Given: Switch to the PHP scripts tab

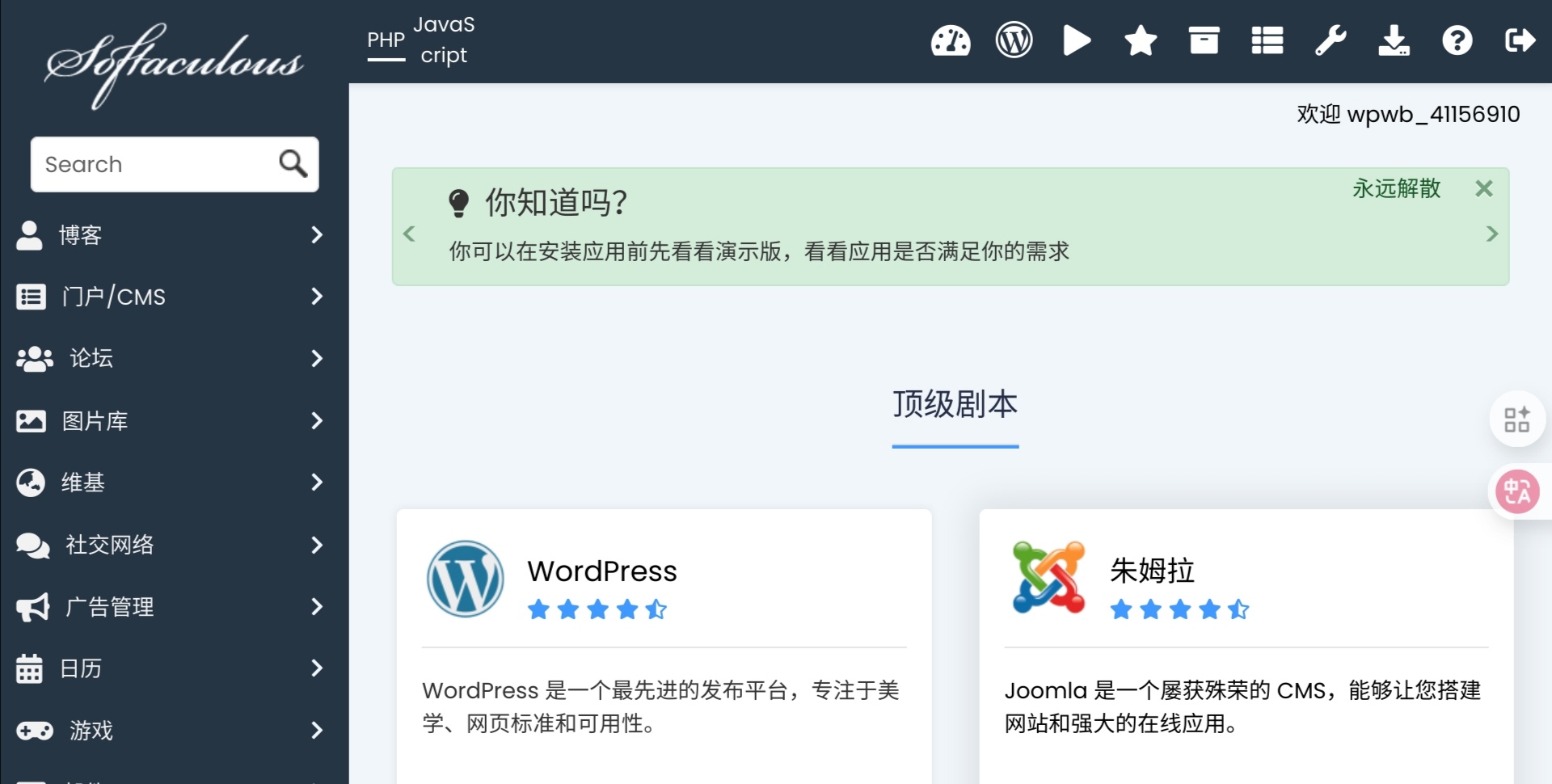Looking at the screenshot, I should [386, 40].
